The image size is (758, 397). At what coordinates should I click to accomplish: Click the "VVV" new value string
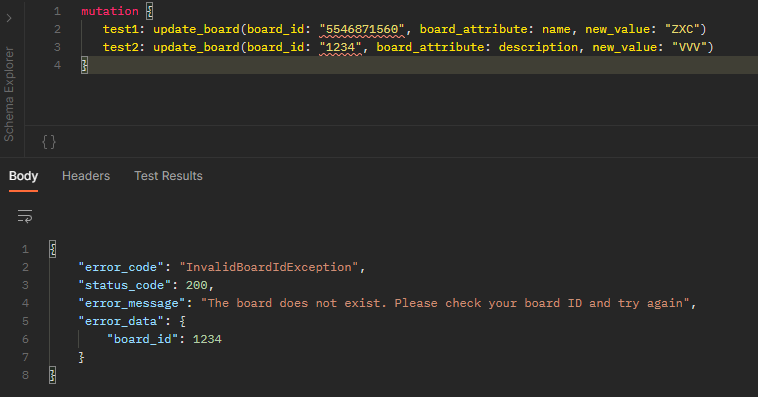click(689, 47)
